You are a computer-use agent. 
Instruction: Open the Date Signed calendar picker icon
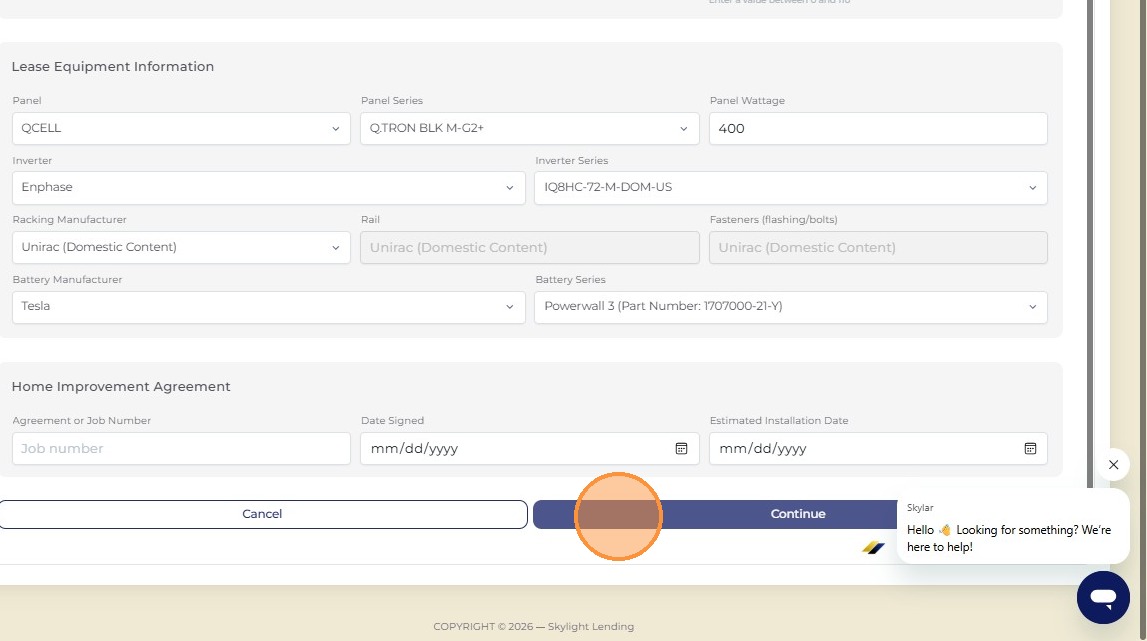[x=681, y=449]
